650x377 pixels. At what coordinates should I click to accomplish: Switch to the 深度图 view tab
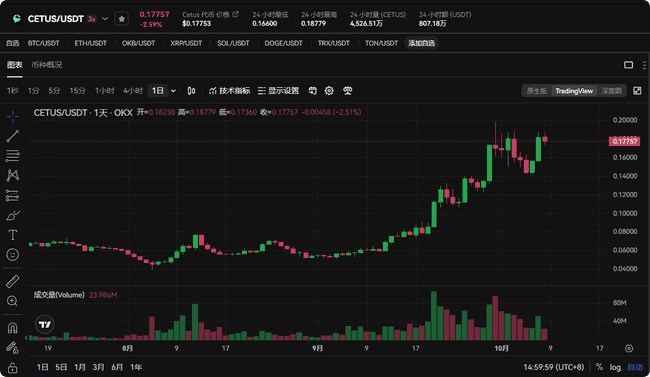pyautogui.click(x=612, y=91)
